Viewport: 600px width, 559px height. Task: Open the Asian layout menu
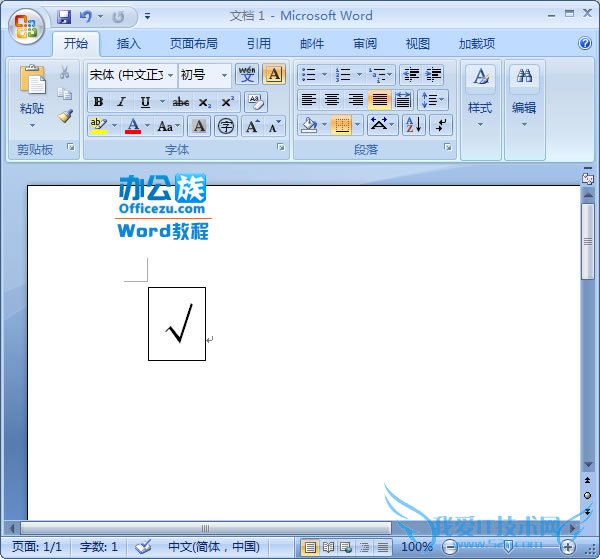pyautogui.click(x=382, y=125)
